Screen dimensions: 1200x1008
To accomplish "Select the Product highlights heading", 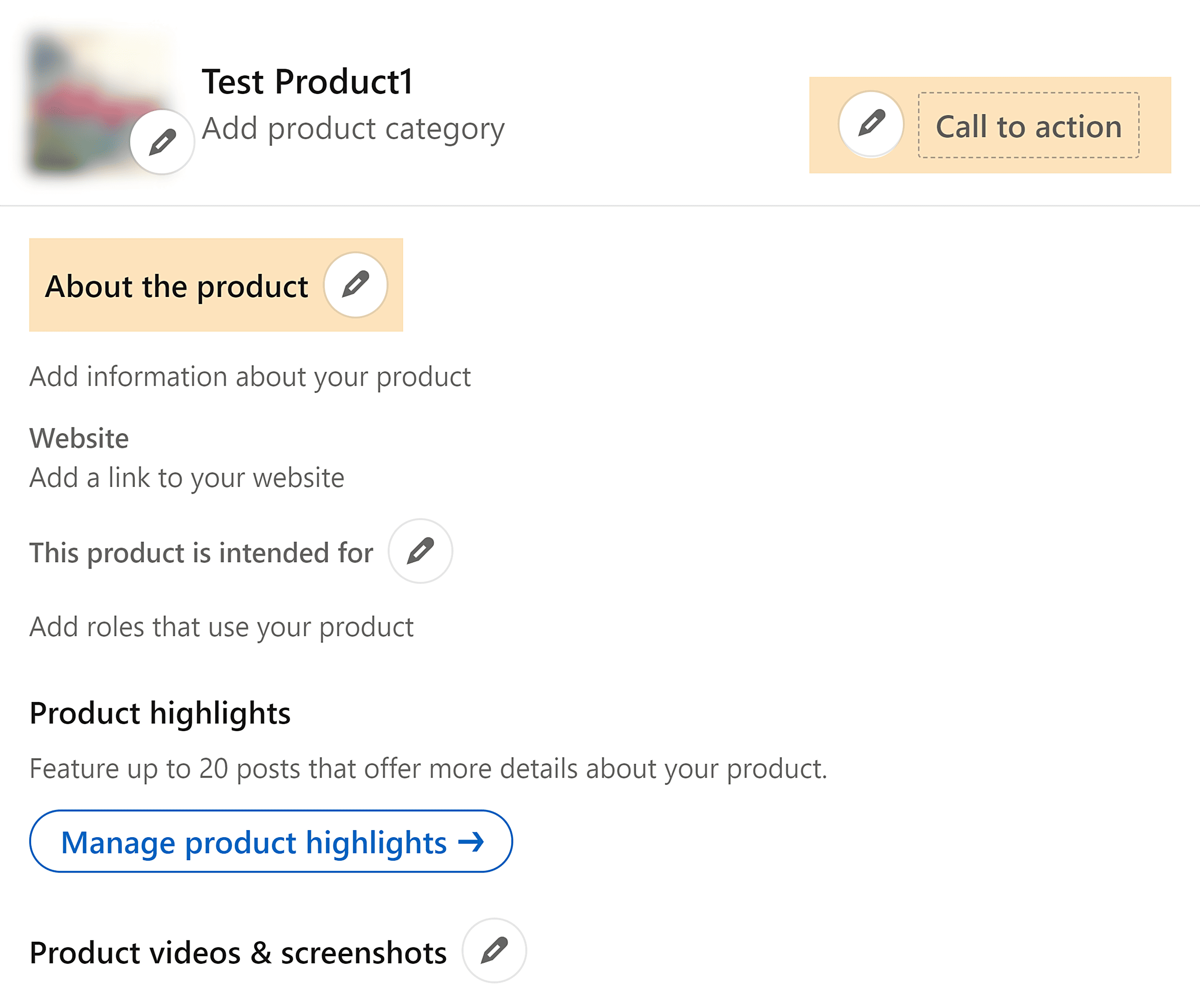I will click(x=160, y=712).
